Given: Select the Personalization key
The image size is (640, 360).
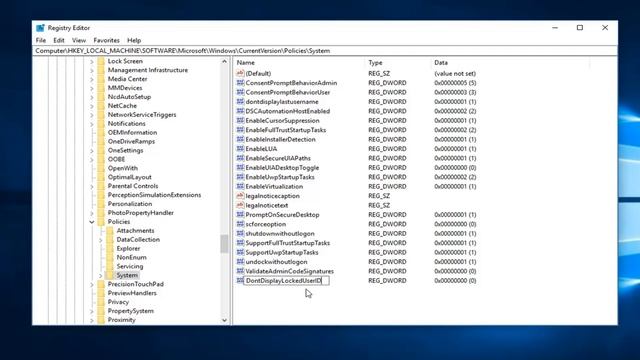Looking at the screenshot, I should click(x=130, y=204).
